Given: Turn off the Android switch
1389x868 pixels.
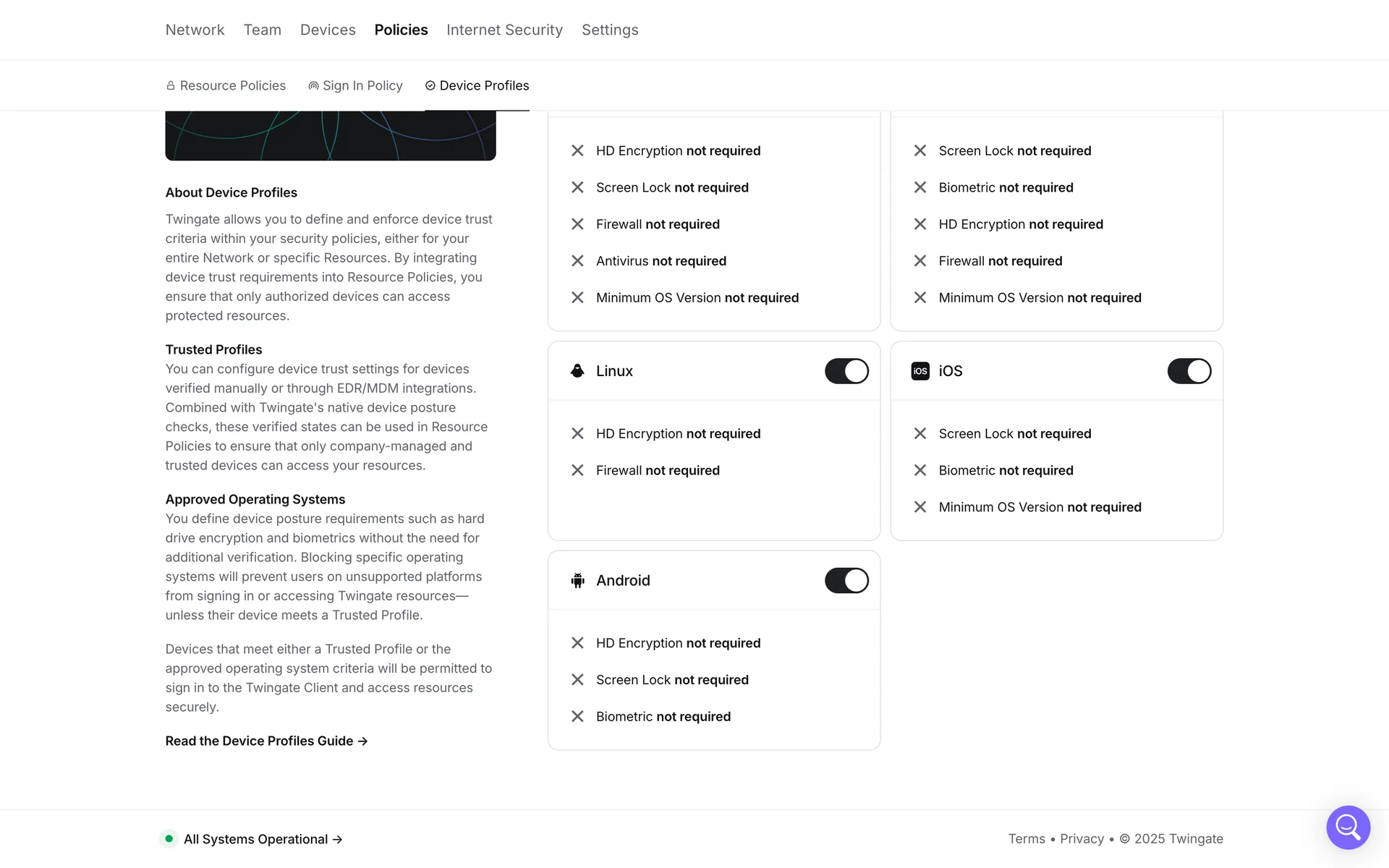Looking at the screenshot, I should pyautogui.click(x=846, y=581).
